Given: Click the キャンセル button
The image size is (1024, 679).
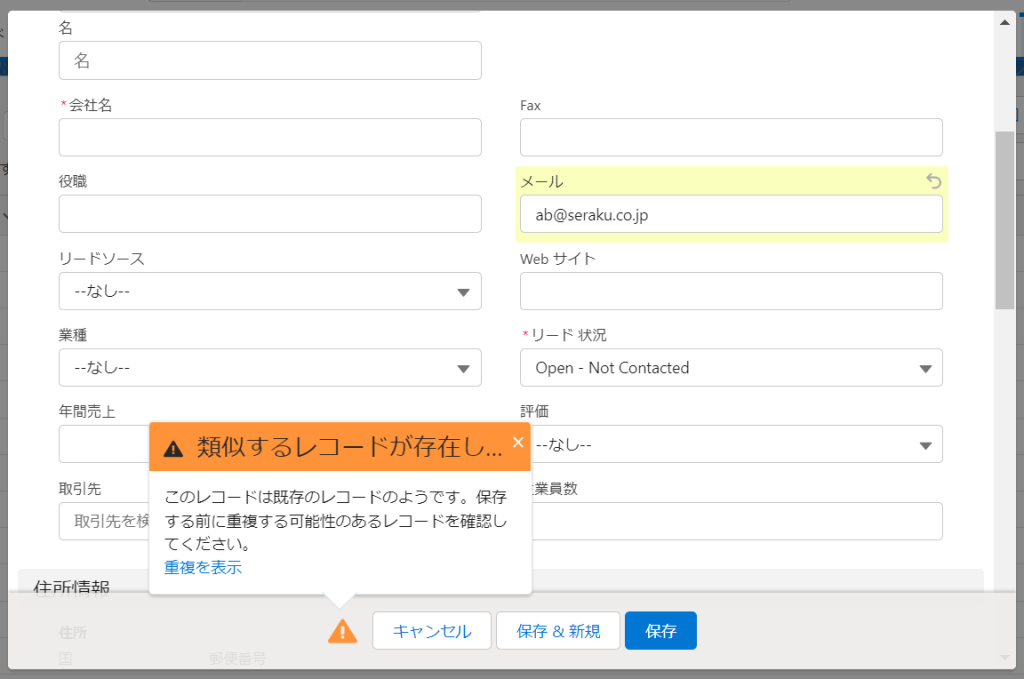Looking at the screenshot, I should (x=432, y=631).
